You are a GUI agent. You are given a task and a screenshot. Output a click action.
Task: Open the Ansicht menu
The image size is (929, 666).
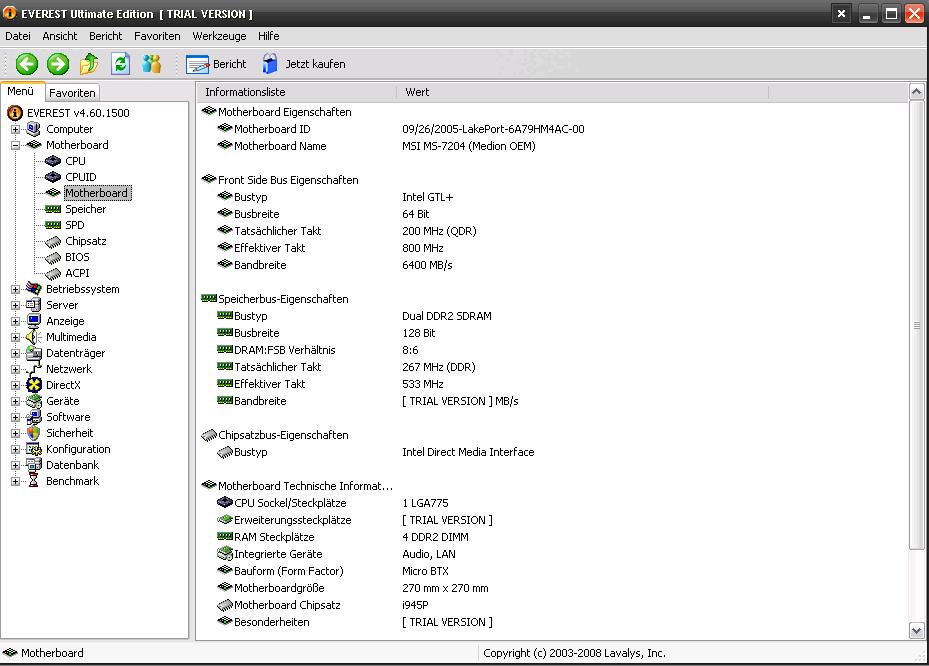click(x=59, y=36)
